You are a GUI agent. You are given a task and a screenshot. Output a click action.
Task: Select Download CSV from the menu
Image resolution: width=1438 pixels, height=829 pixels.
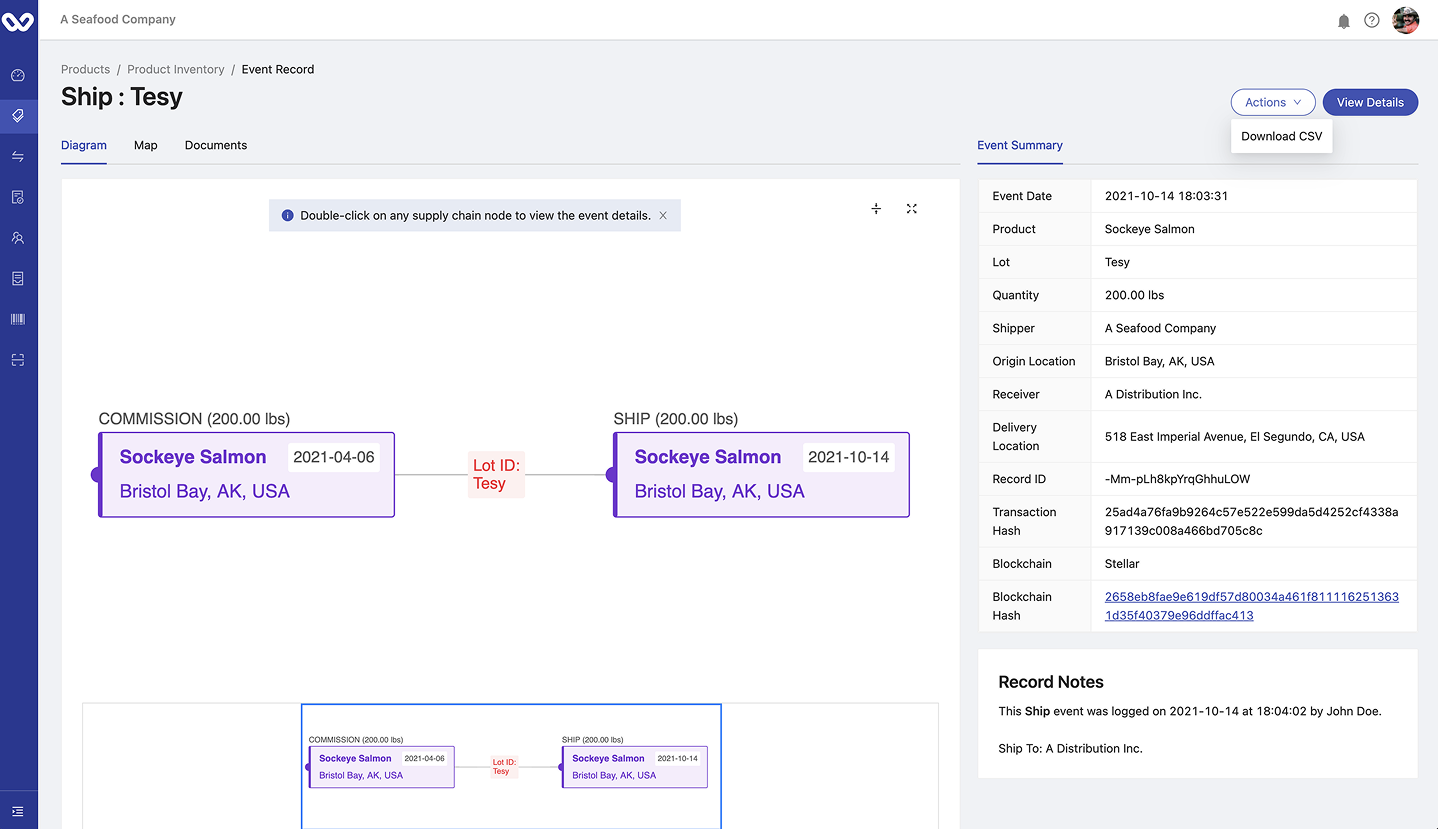click(x=1281, y=136)
